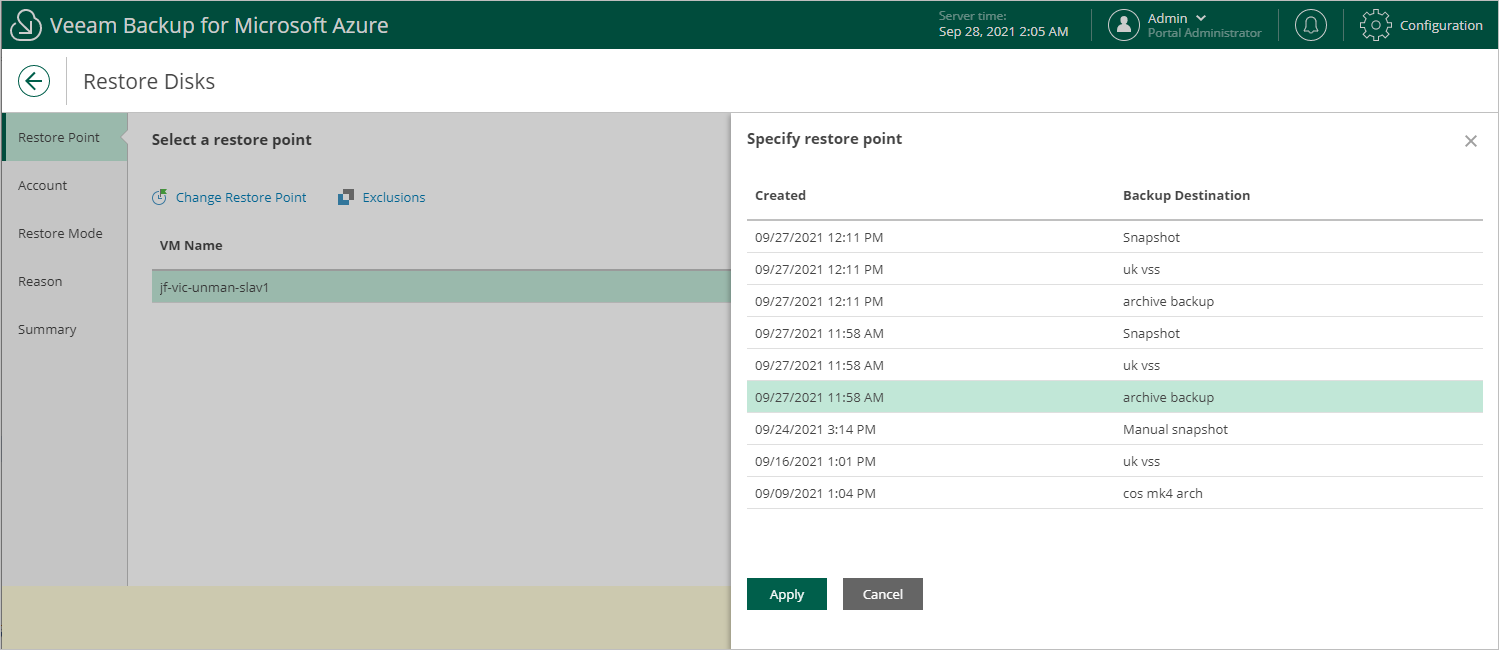
Task: Click the Exclusions icon
Action: pyautogui.click(x=346, y=197)
